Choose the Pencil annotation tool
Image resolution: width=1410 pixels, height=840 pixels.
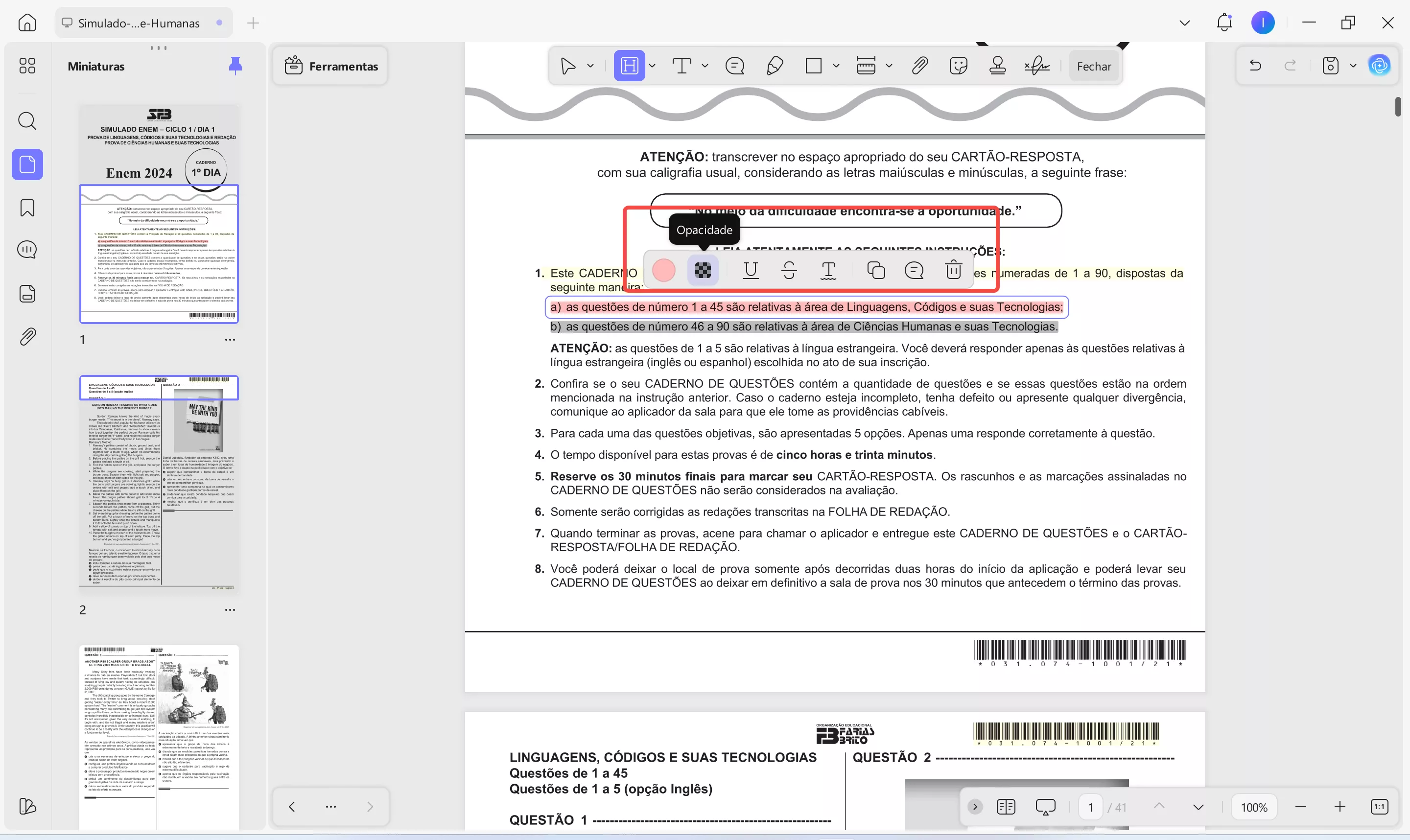coord(775,65)
